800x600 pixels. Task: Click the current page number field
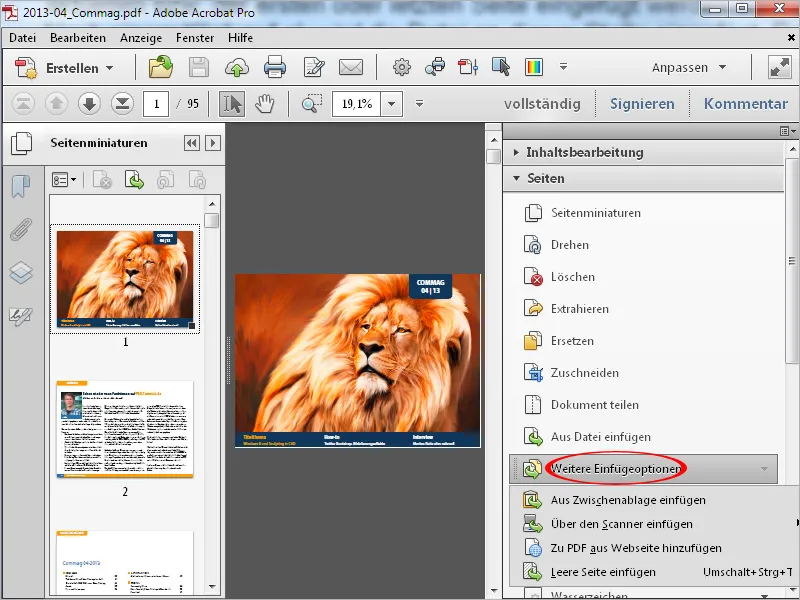click(x=156, y=104)
